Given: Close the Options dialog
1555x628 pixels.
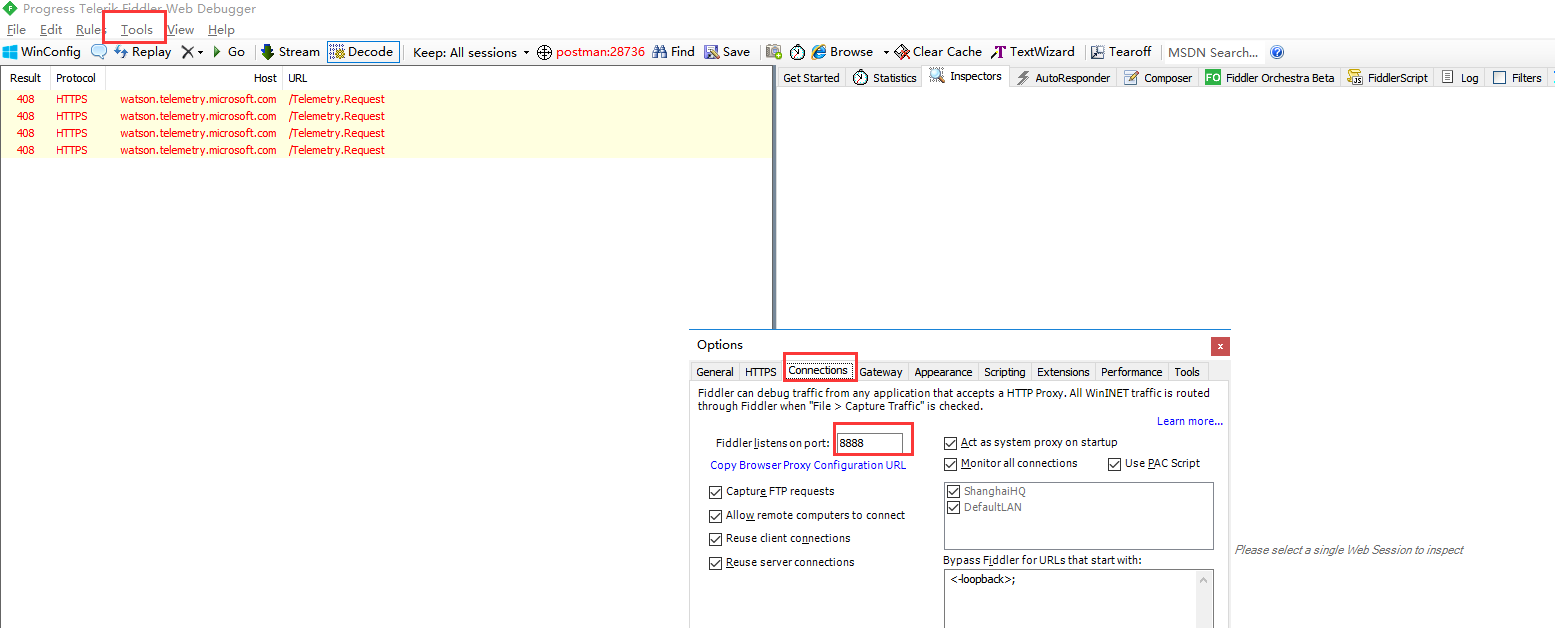Looking at the screenshot, I should point(1220,346).
